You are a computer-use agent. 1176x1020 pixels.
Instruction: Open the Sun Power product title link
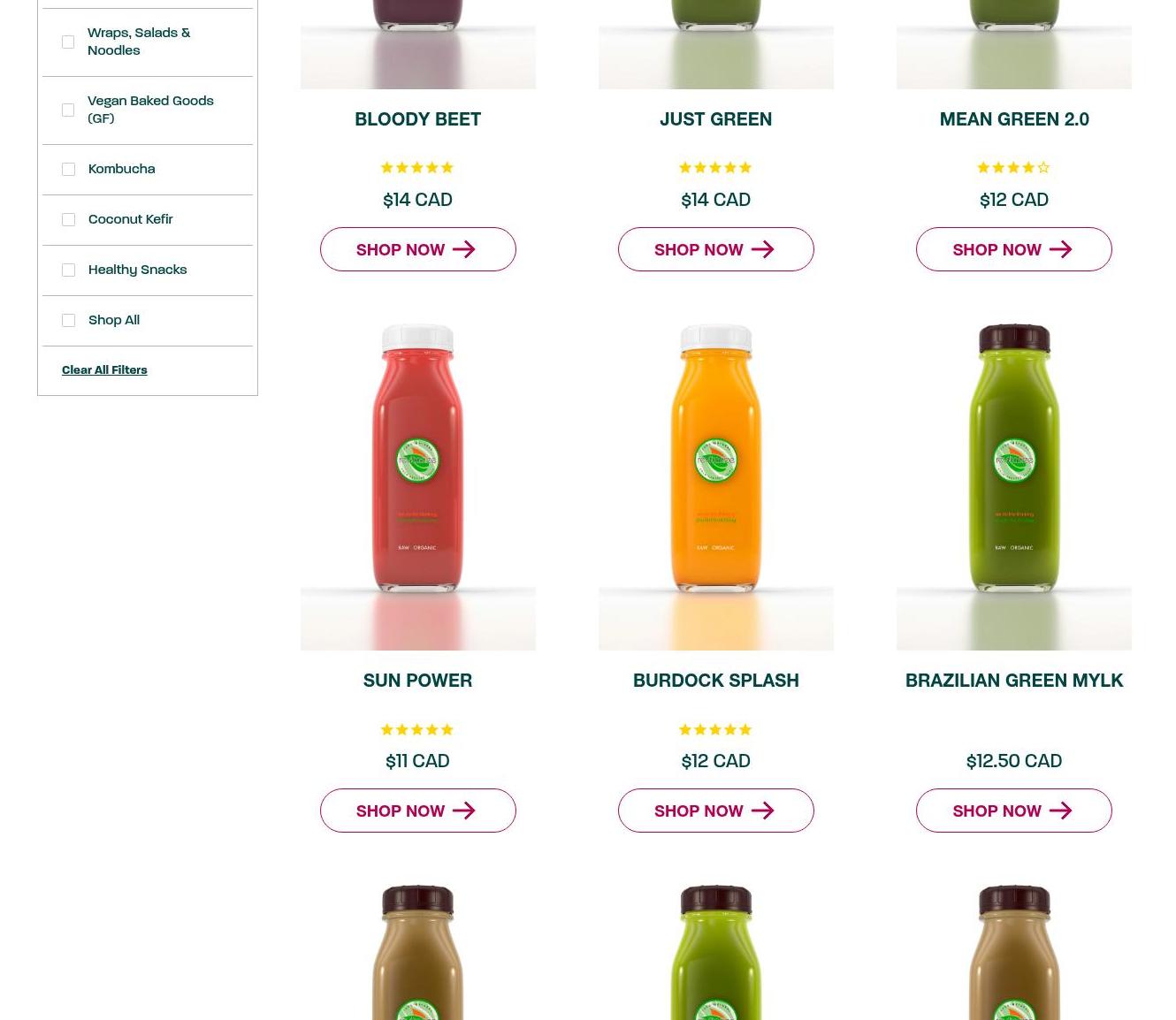pyautogui.click(x=417, y=681)
